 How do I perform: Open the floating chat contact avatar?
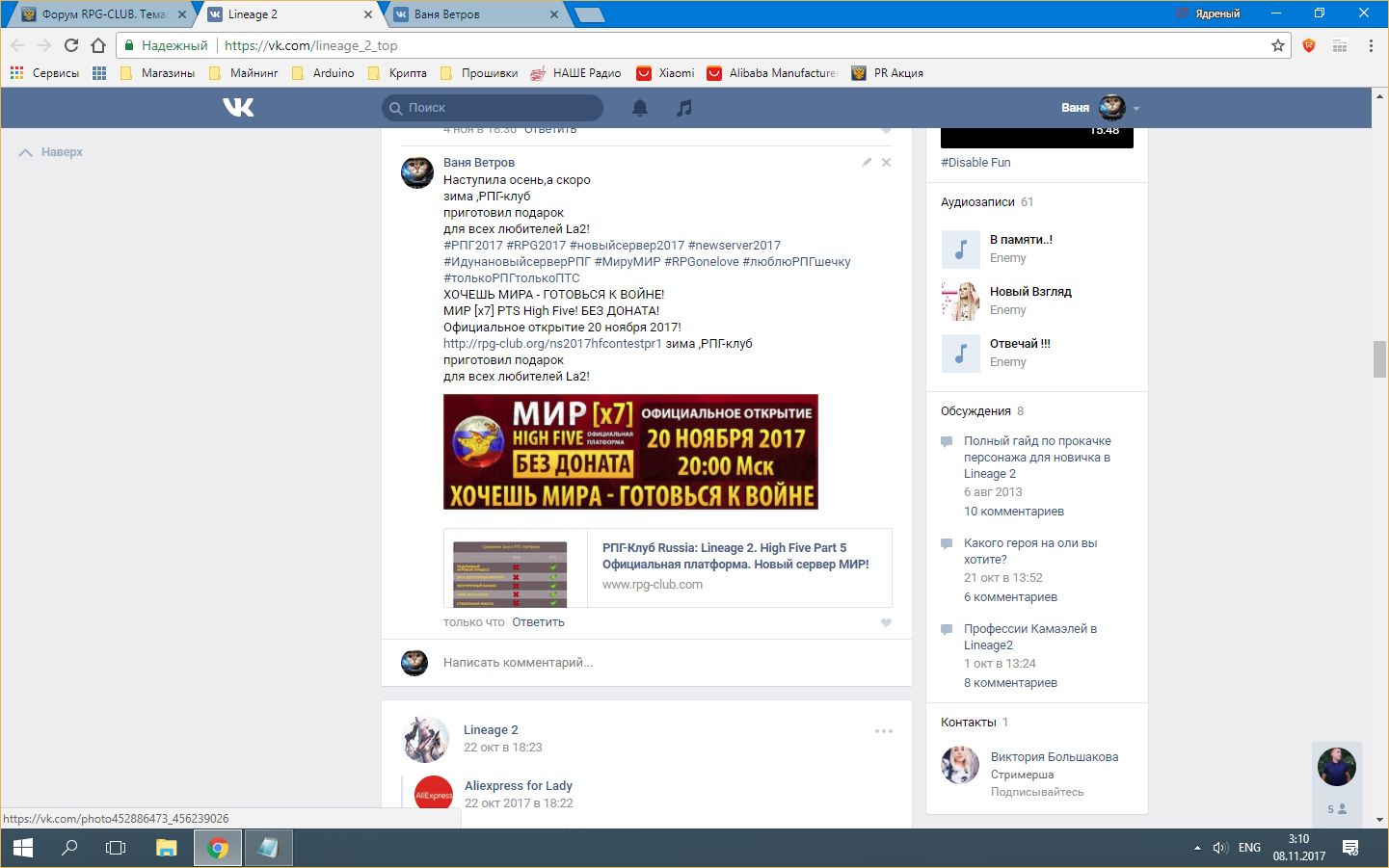point(1337,767)
